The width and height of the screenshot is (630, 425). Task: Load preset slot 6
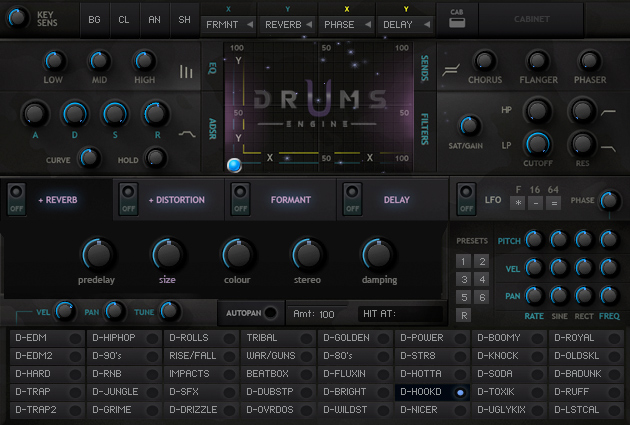[x=482, y=297]
